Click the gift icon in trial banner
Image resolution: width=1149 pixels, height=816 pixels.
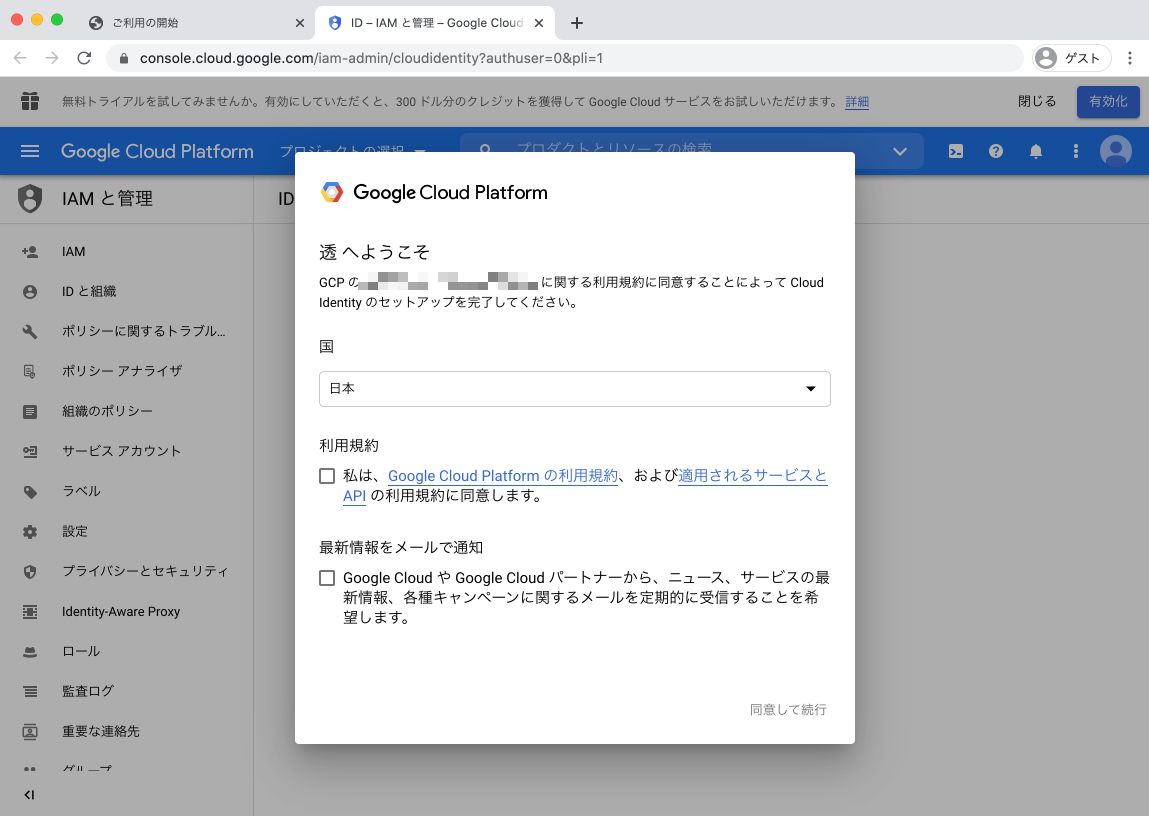pos(30,101)
